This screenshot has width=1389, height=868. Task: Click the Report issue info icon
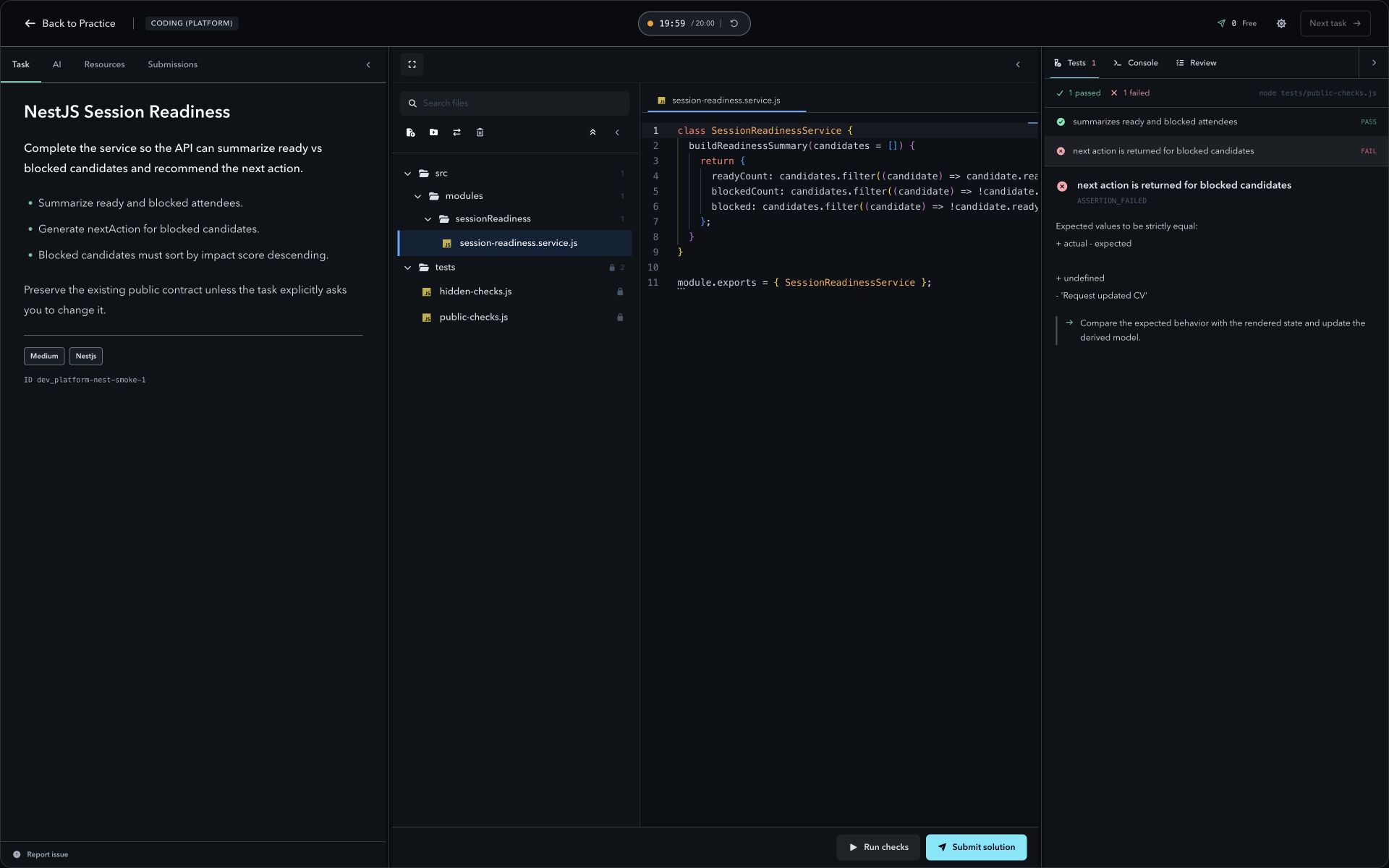click(17, 854)
